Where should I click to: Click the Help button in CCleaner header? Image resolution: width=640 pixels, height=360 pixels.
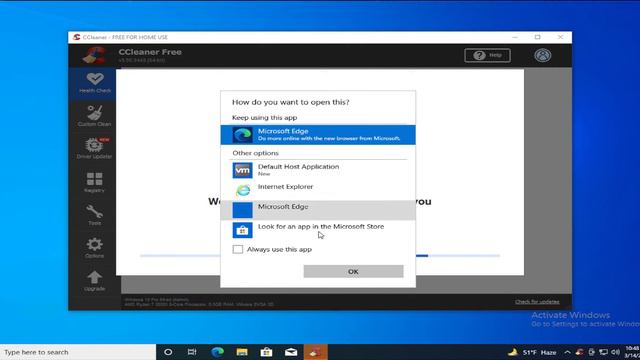(x=487, y=55)
